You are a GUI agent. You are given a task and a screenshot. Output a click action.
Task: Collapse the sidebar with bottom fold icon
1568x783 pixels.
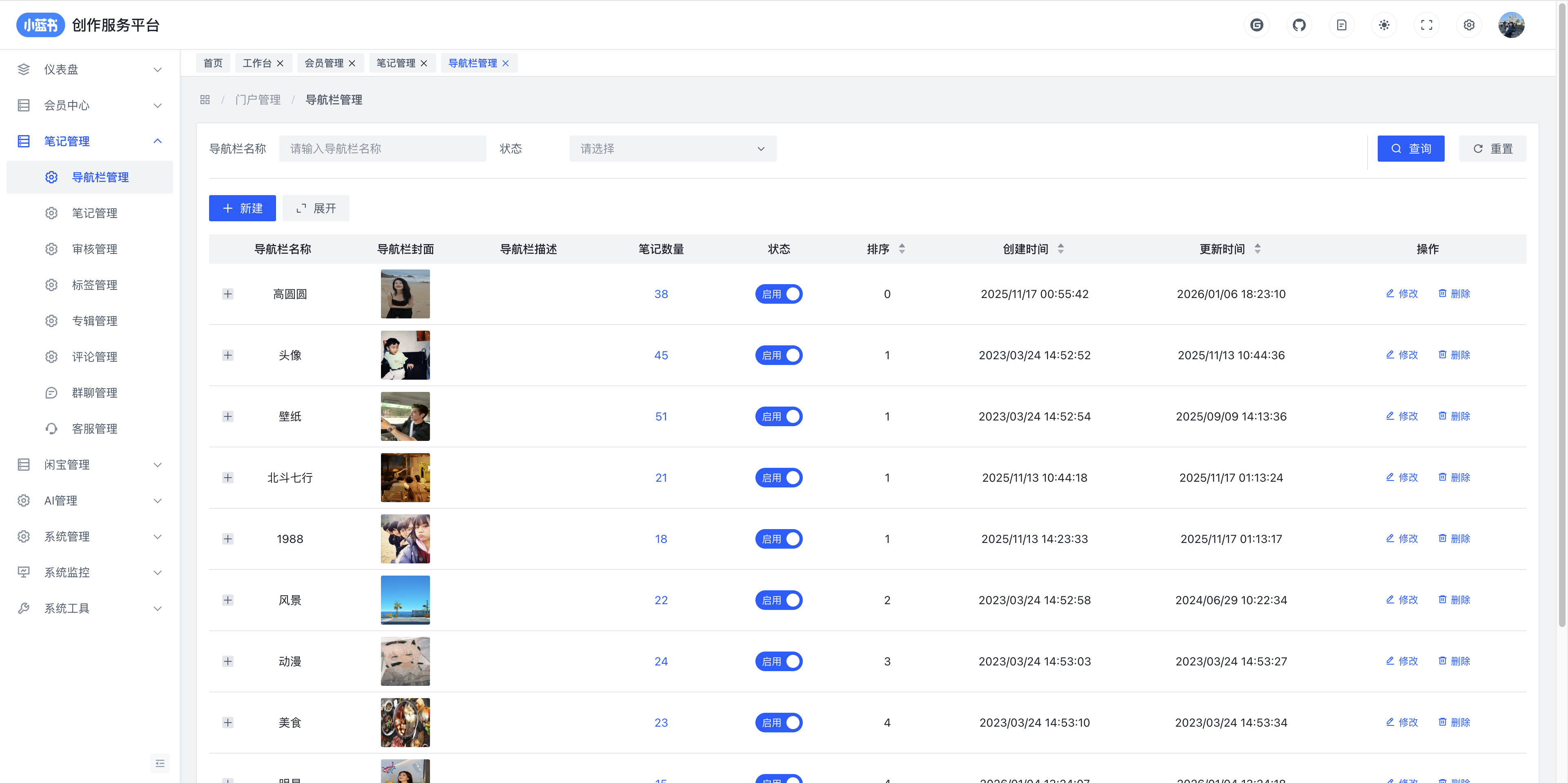160,763
